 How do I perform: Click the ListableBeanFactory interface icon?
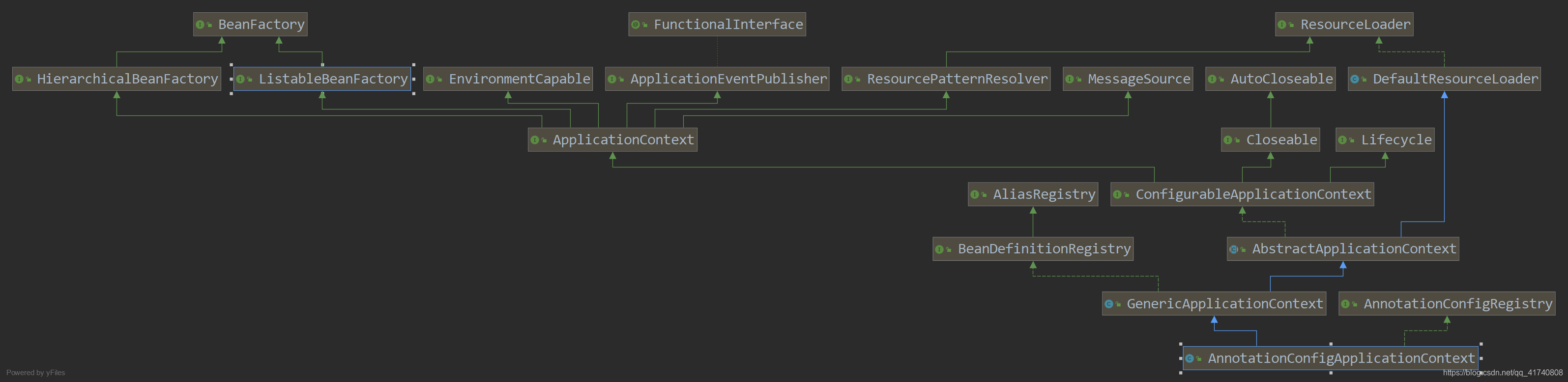[x=240, y=79]
